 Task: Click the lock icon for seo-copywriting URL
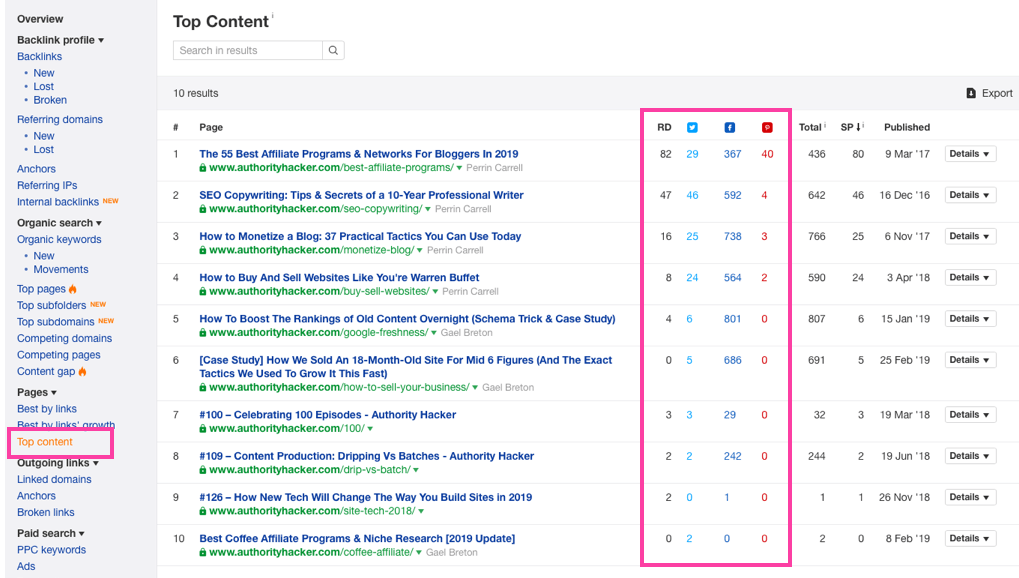pos(203,209)
